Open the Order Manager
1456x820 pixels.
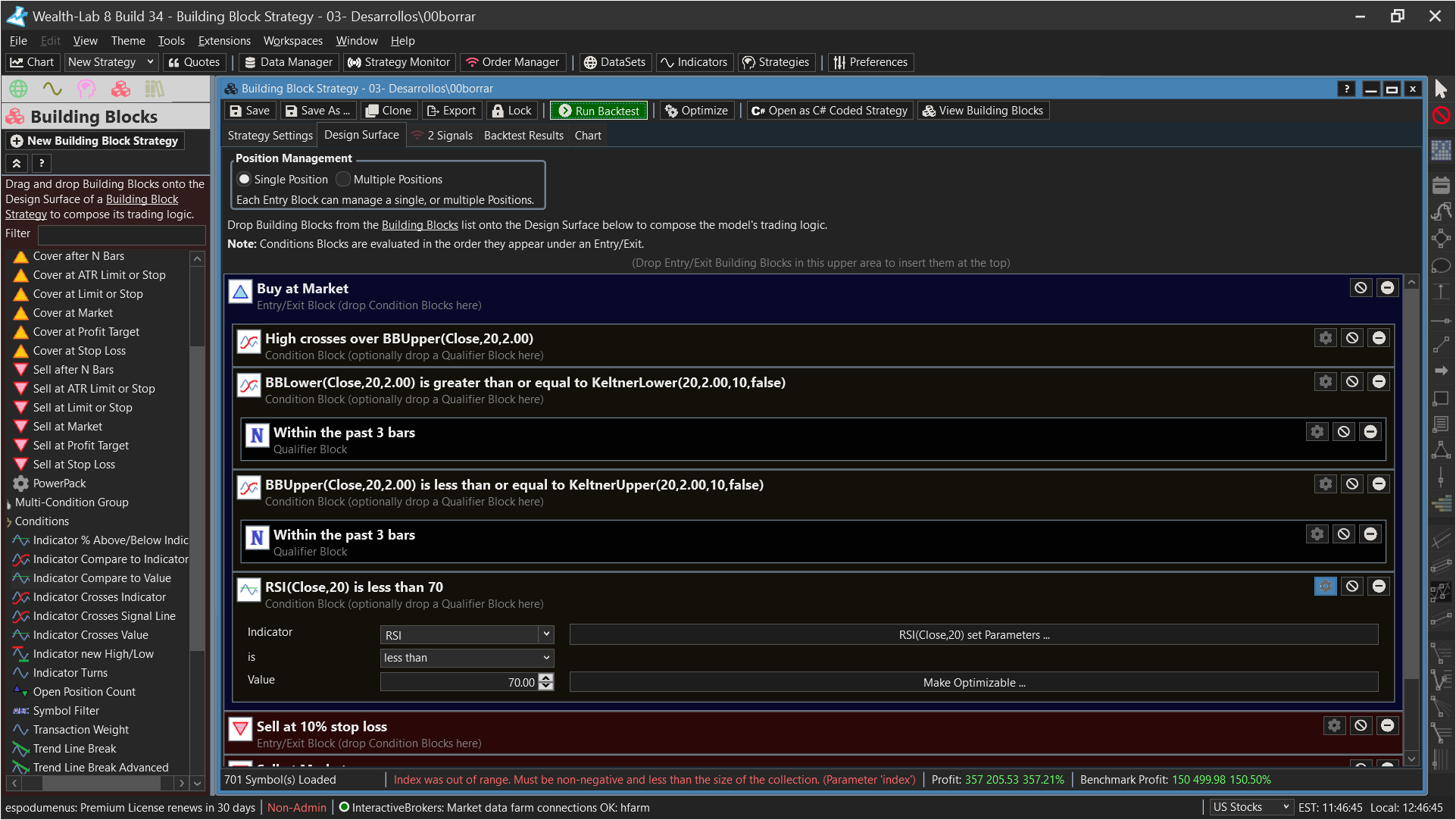[x=513, y=62]
